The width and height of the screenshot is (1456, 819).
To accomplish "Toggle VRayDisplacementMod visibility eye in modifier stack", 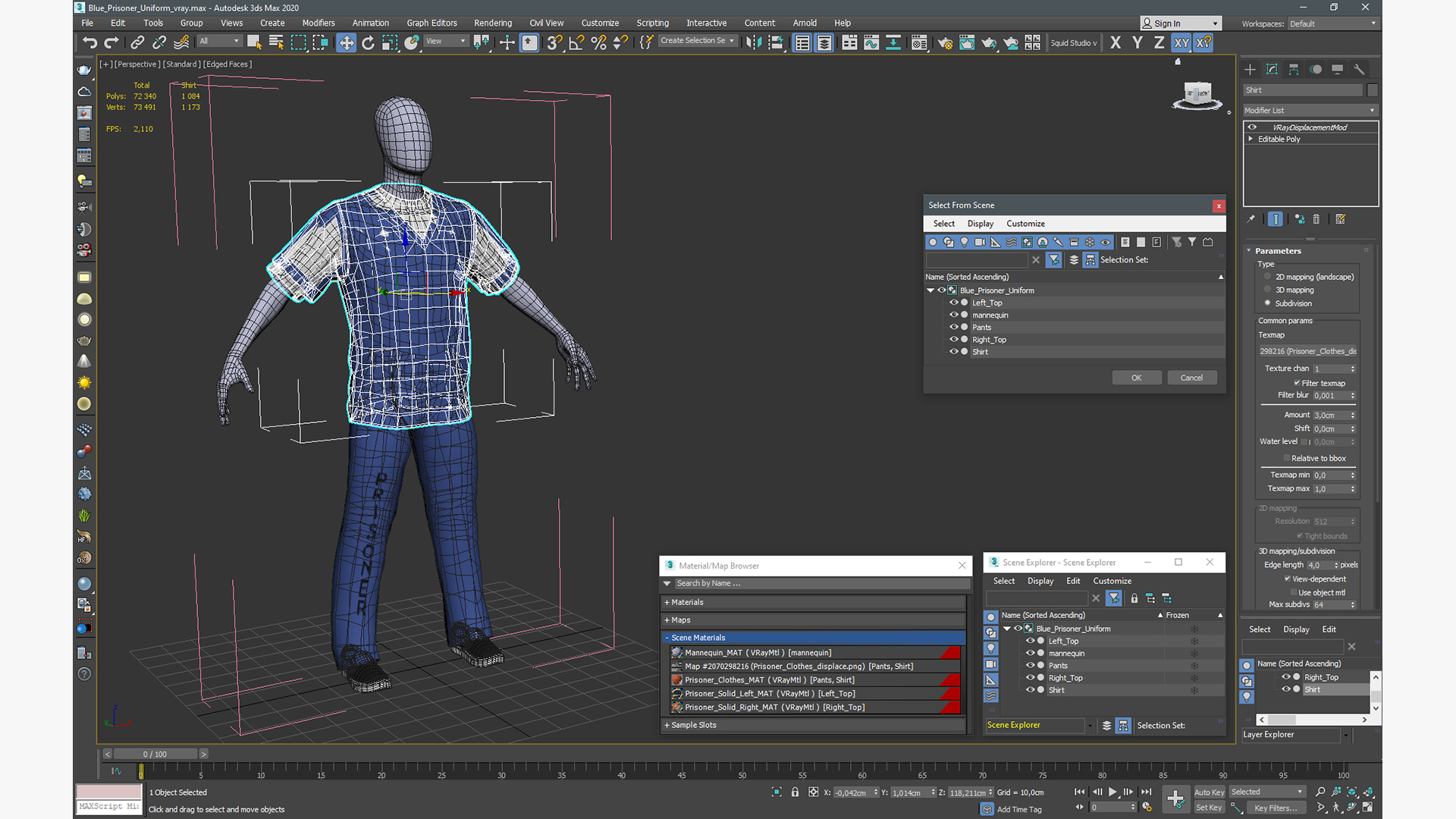I will (1252, 127).
